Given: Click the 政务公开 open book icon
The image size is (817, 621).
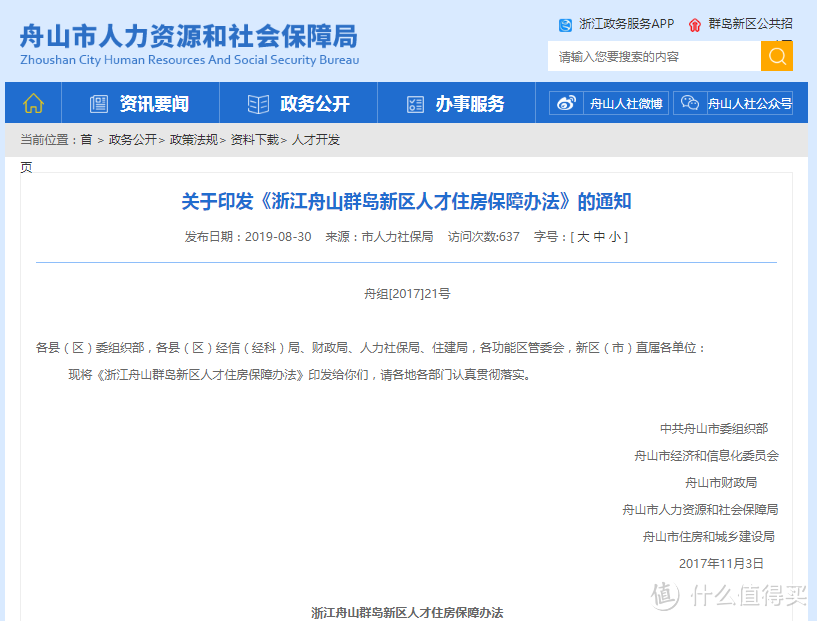Looking at the screenshot, I should [x=258, y=104].
